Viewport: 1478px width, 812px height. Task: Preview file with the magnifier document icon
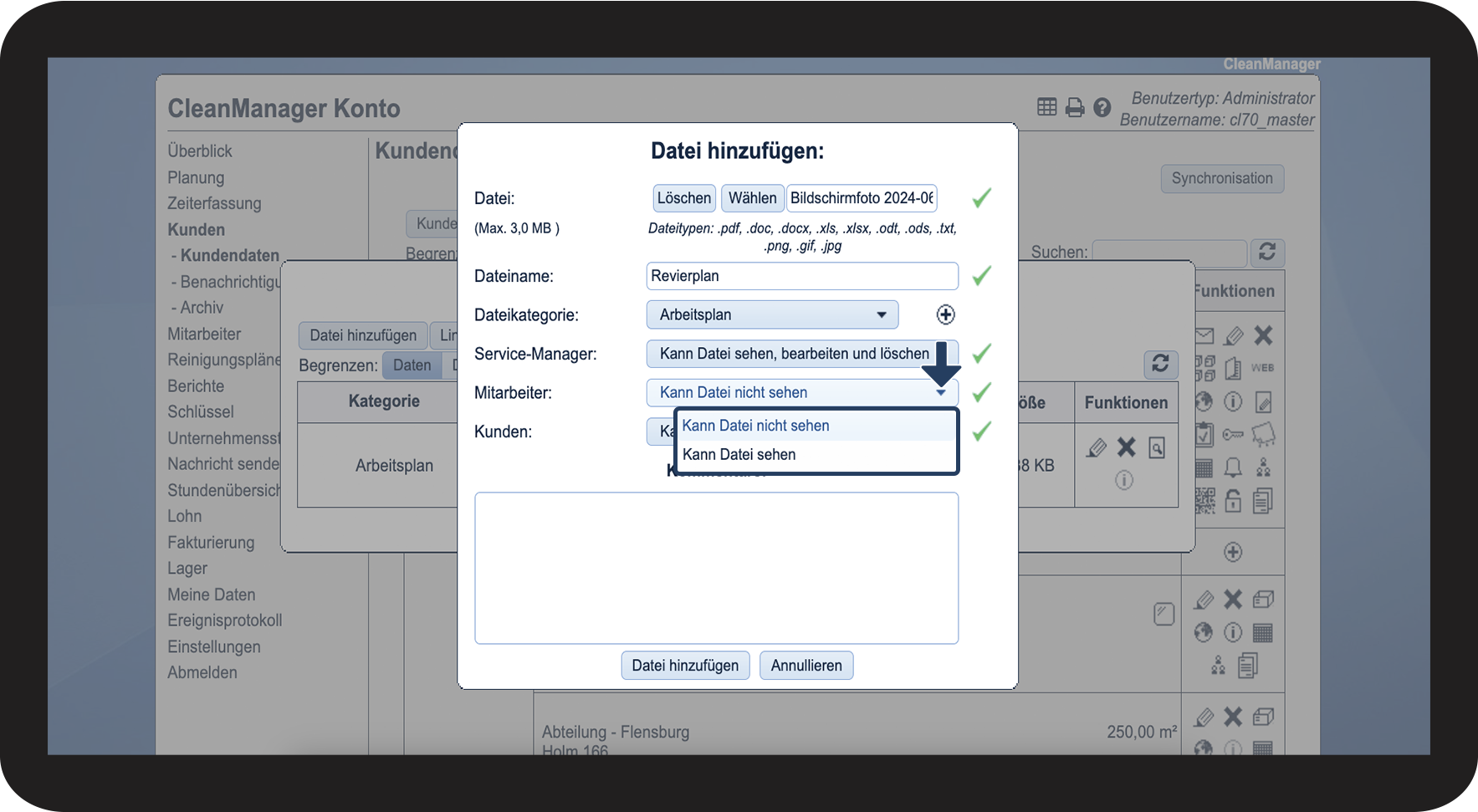pos(1157,448)
